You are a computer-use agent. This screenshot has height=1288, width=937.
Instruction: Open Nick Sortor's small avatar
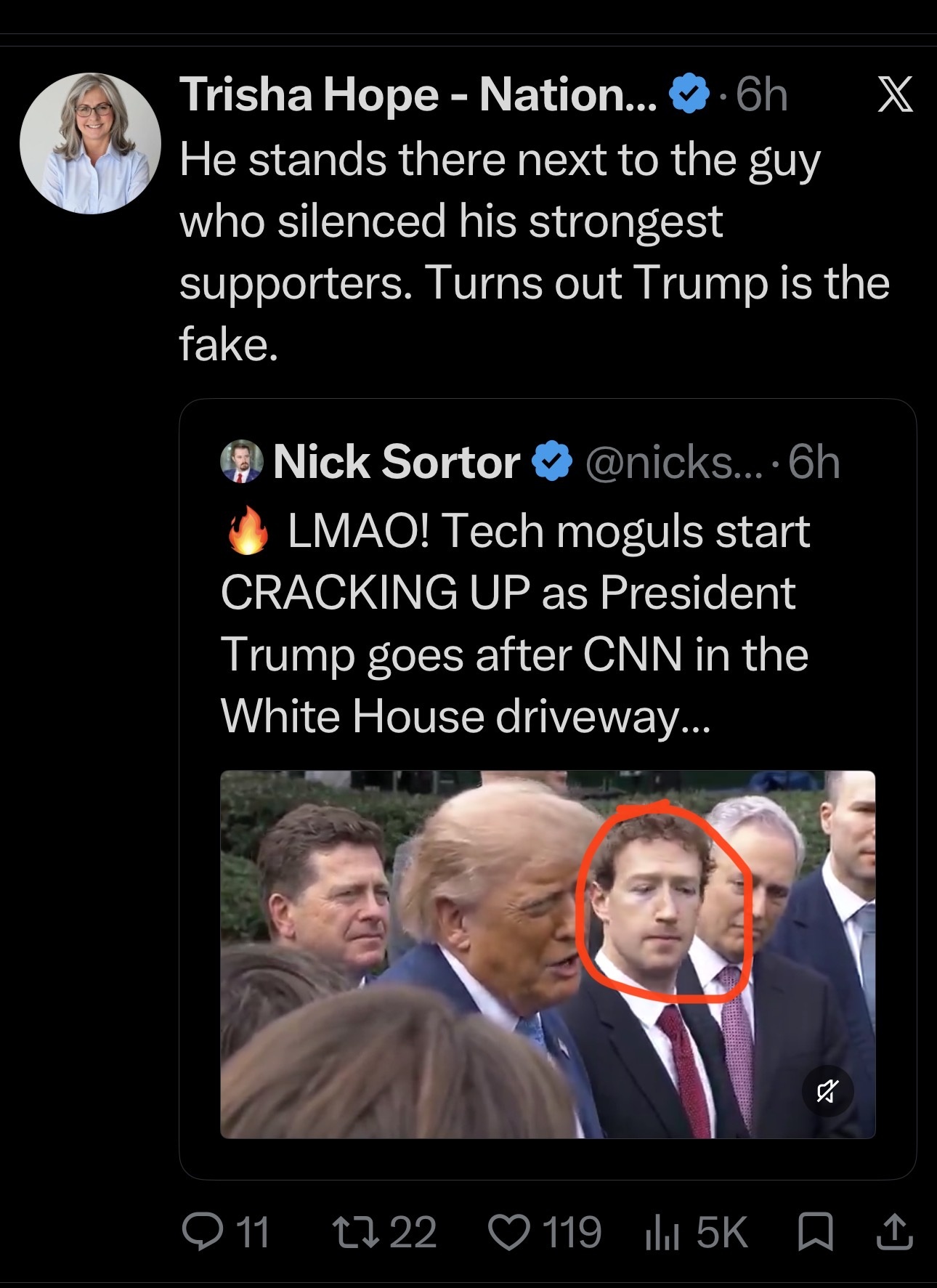(x=241, y=461)
